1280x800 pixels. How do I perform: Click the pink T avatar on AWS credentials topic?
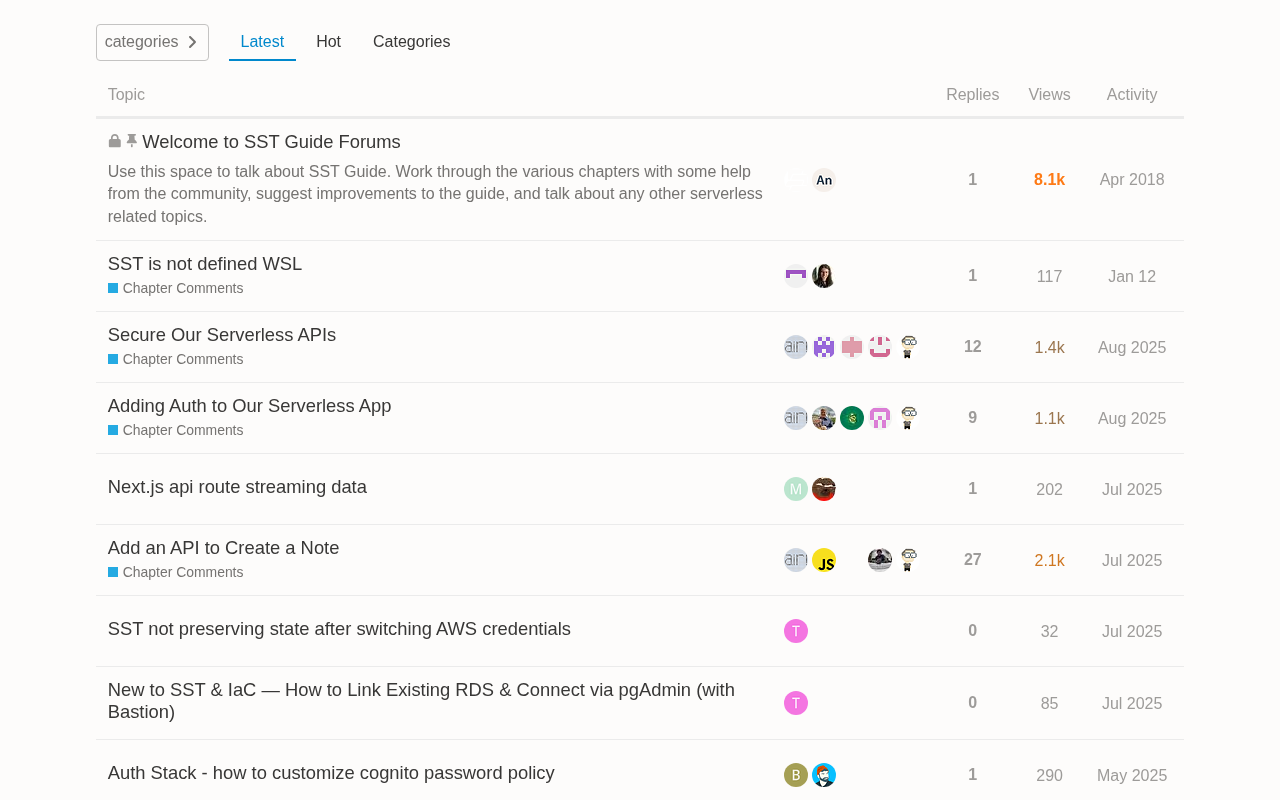click(x=795, y=631)
